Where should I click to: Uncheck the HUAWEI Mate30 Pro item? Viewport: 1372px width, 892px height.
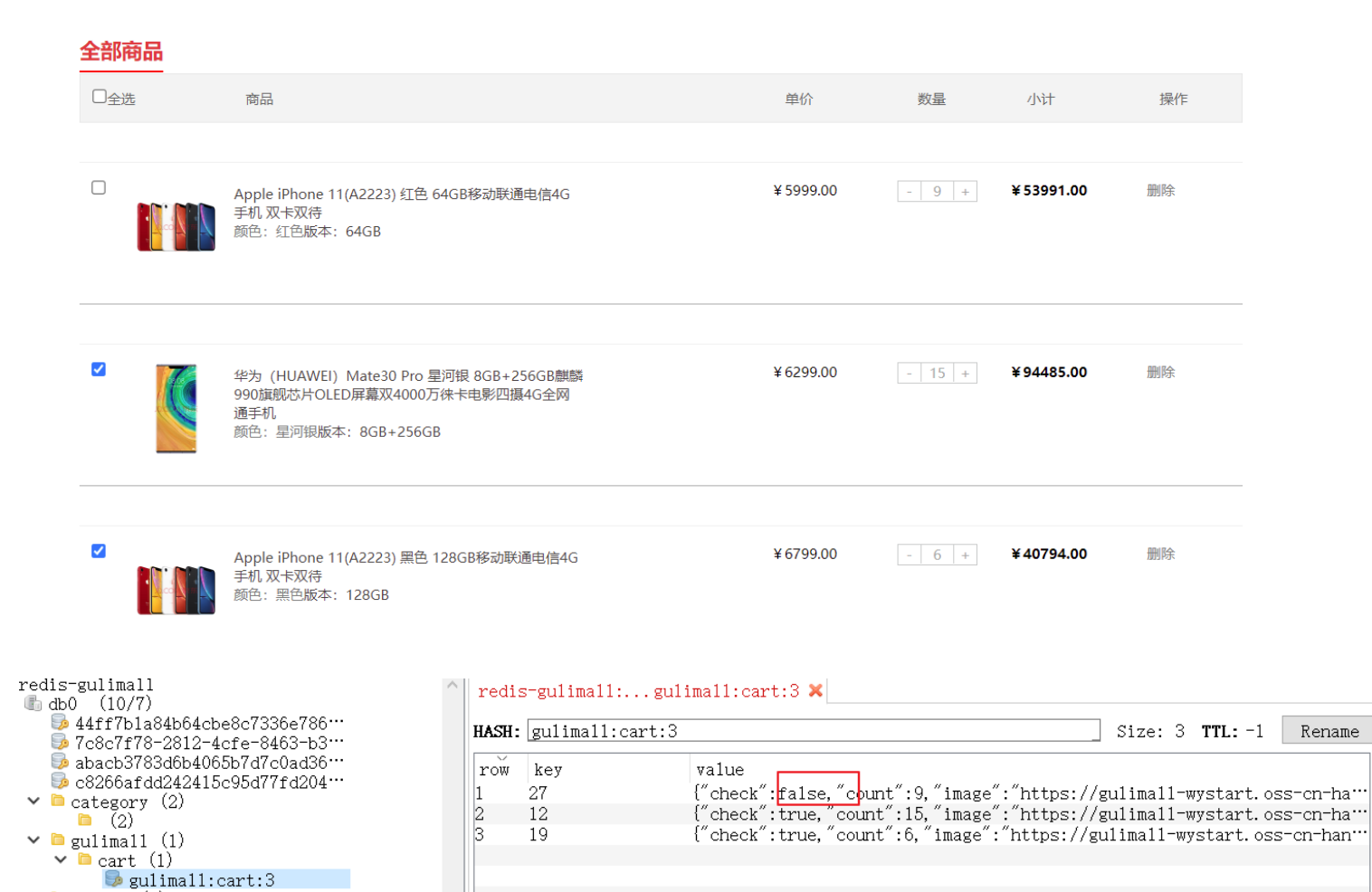pos(99,369)
